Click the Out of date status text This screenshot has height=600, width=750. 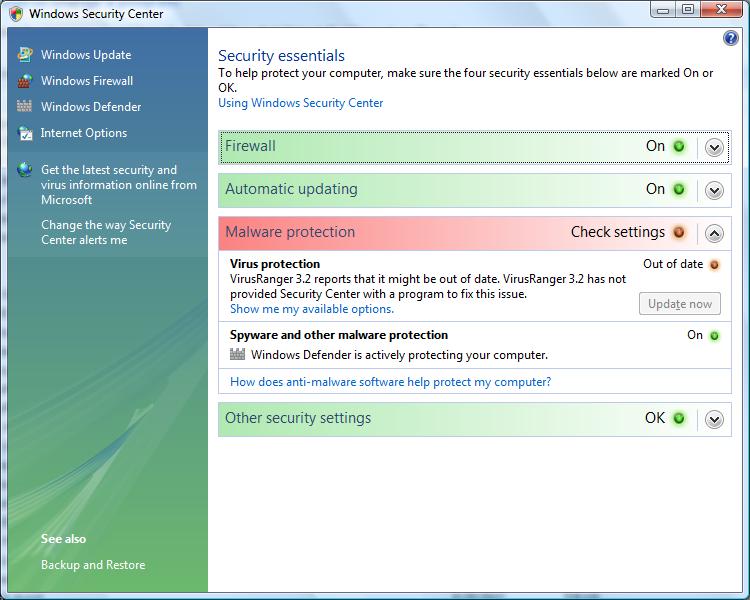(x=673, y=264)
